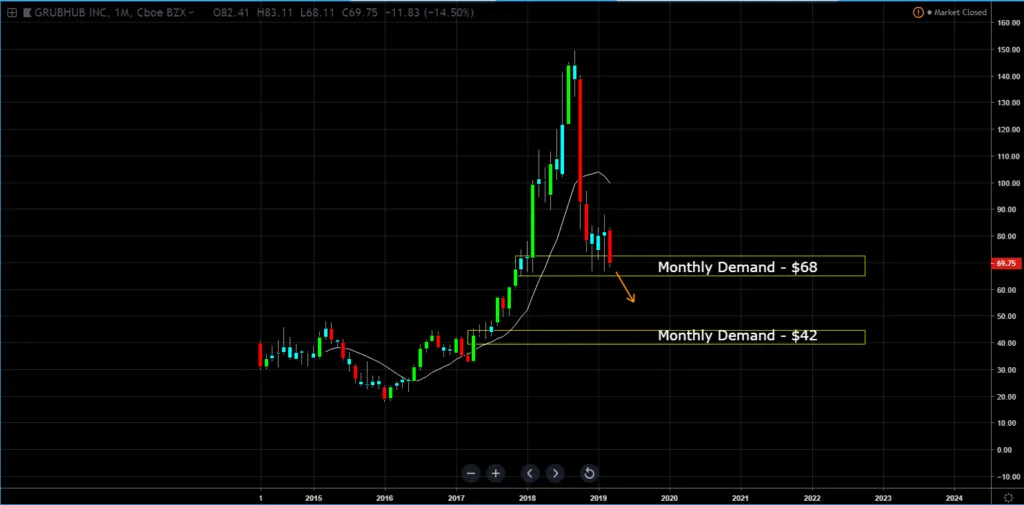
Task: Click 50.00 on the price axis
Action: point(1006,317)
